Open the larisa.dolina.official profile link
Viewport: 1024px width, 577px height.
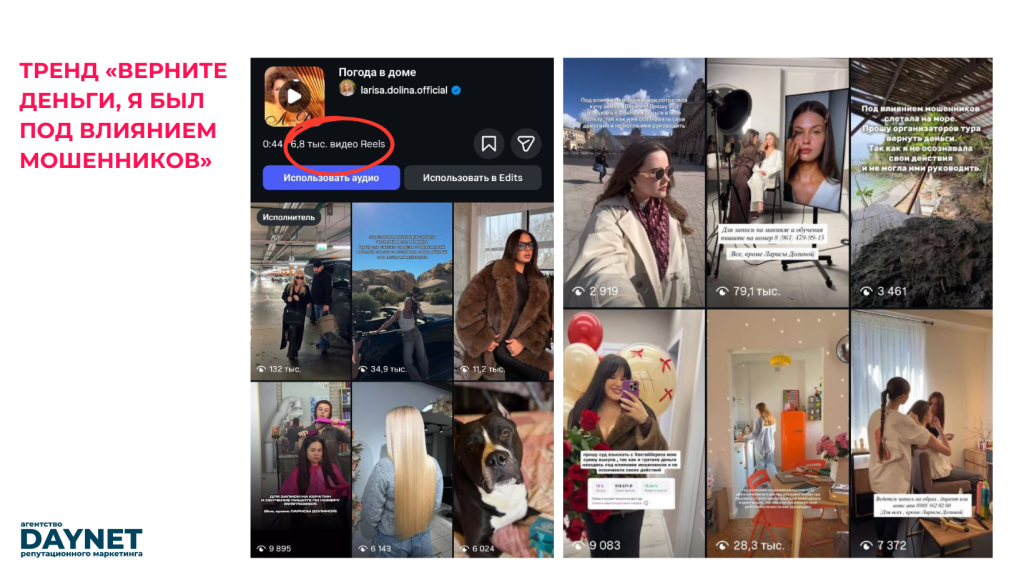[x=404, y=90]
